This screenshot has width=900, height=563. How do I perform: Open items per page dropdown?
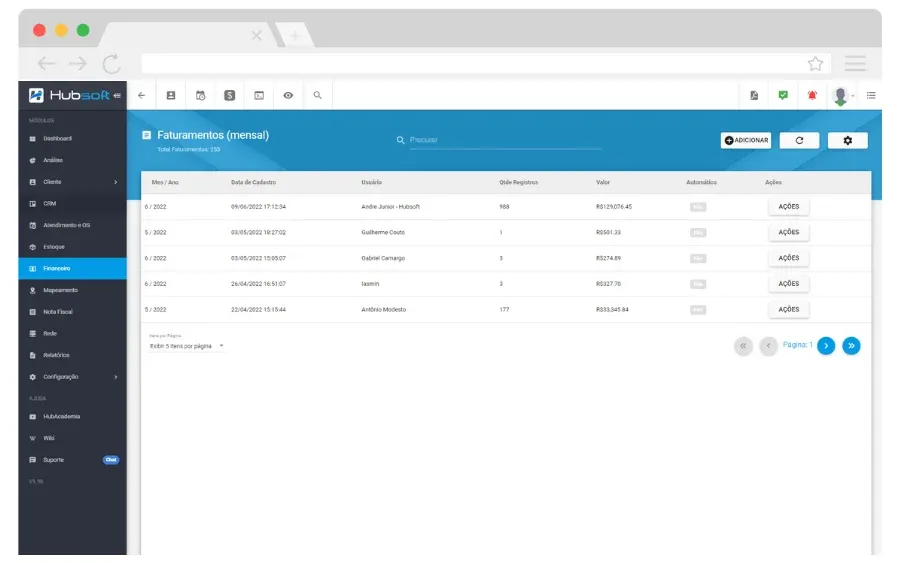(186, 346)
